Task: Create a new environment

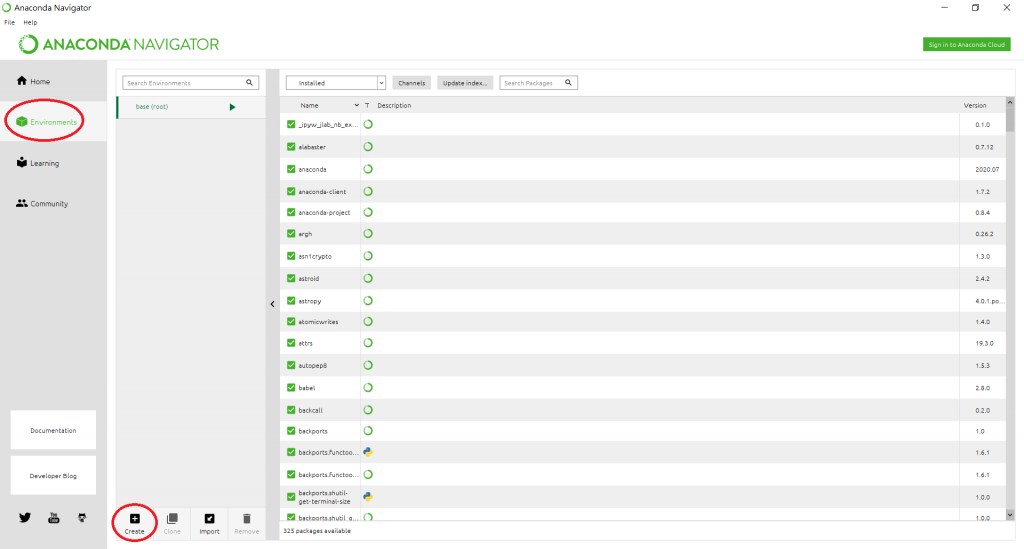Action: coord(135,524)
